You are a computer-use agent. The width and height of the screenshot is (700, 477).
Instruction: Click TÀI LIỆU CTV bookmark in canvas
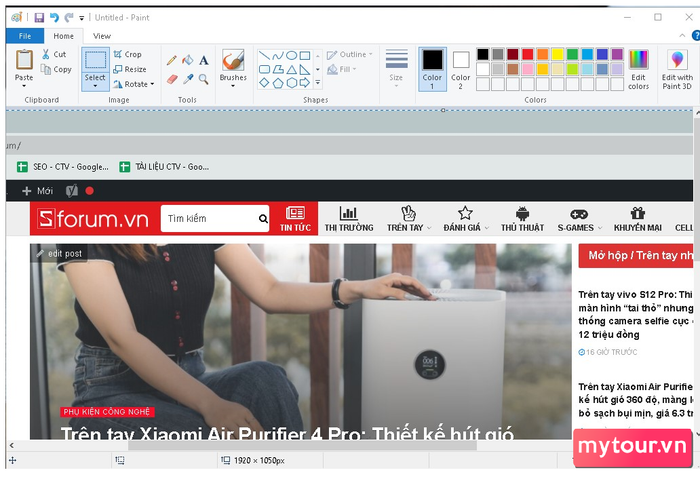(x=164, y=167)
